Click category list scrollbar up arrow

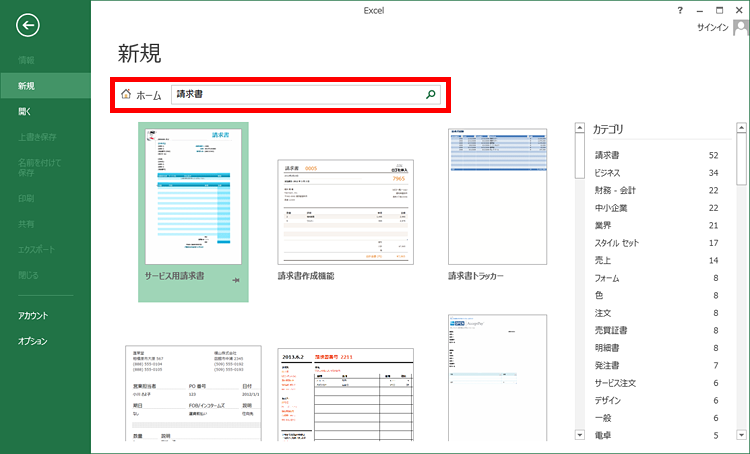tap(741, 128)
